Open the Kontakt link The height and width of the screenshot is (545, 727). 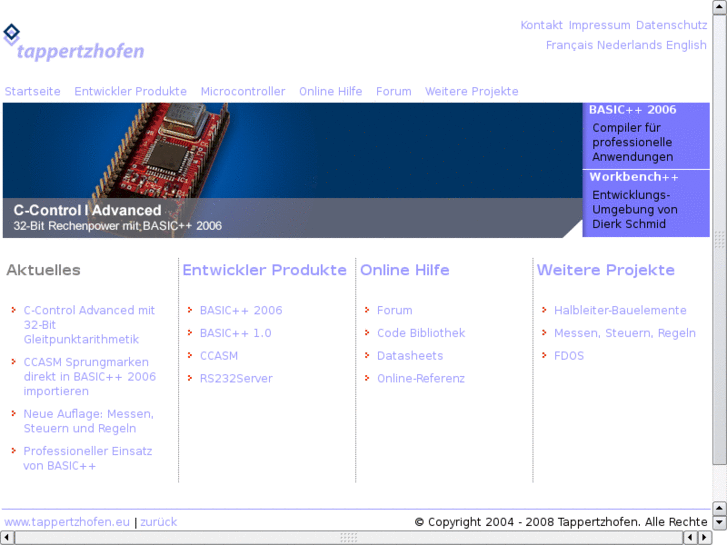point(541,25)
